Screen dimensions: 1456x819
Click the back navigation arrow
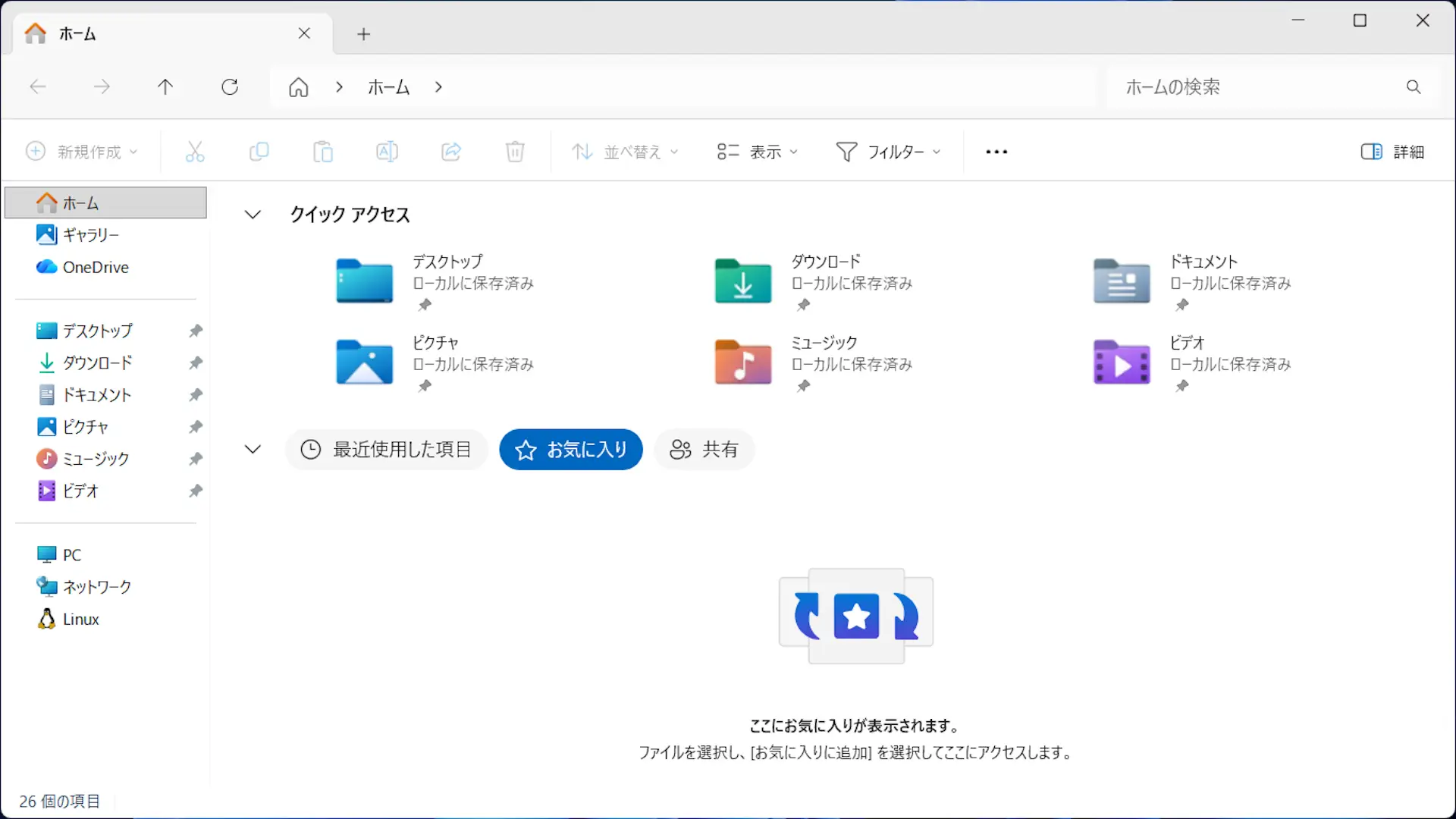38,87
